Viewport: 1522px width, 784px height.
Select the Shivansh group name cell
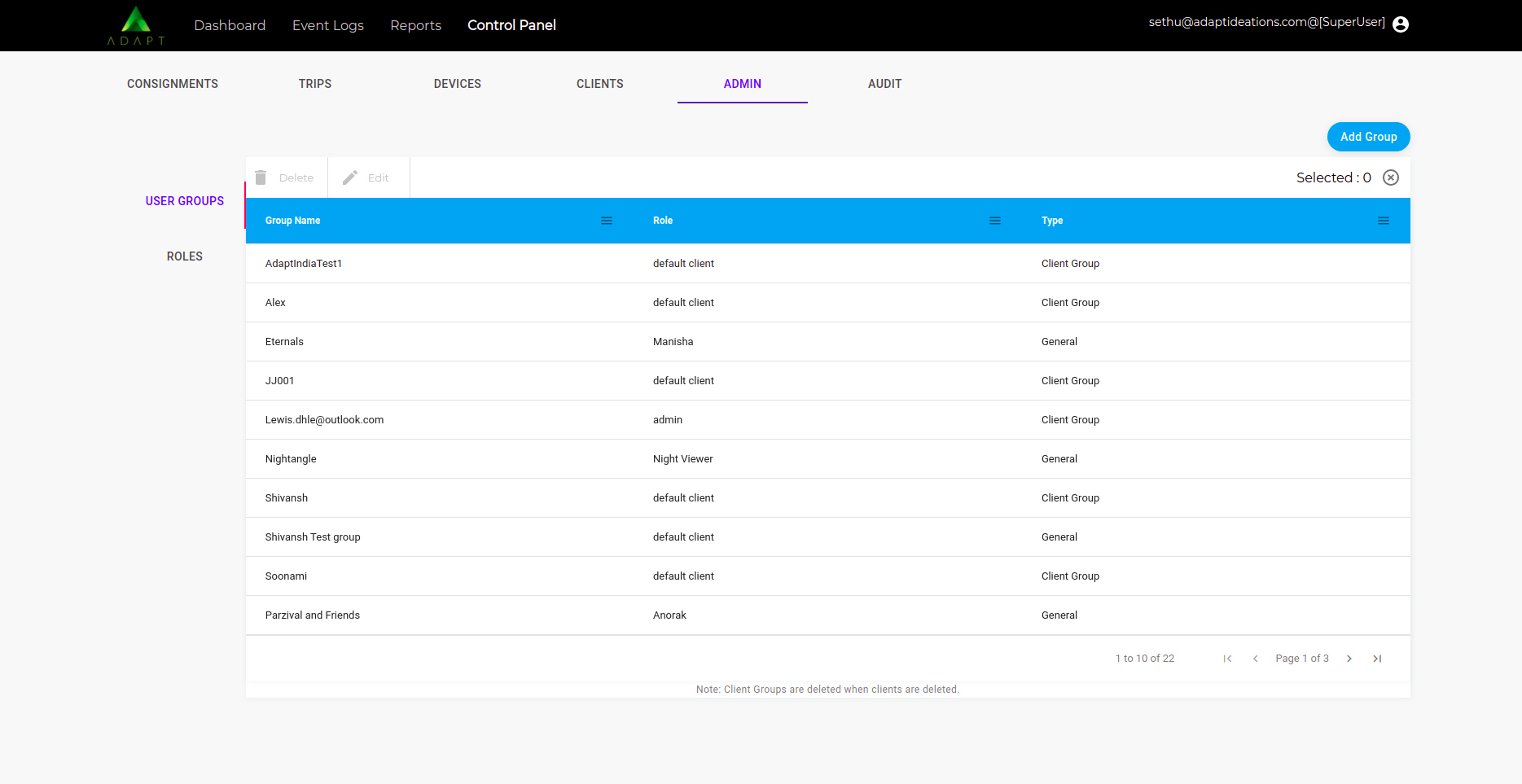287,498
